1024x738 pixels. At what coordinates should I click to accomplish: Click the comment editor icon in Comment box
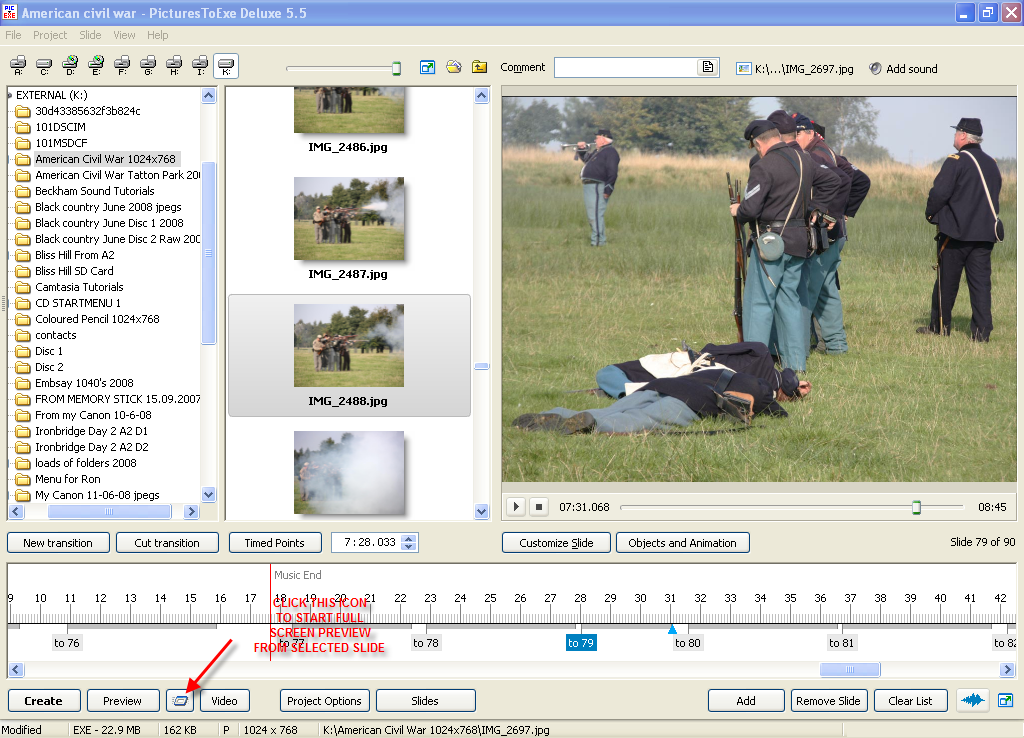point(708,67)
